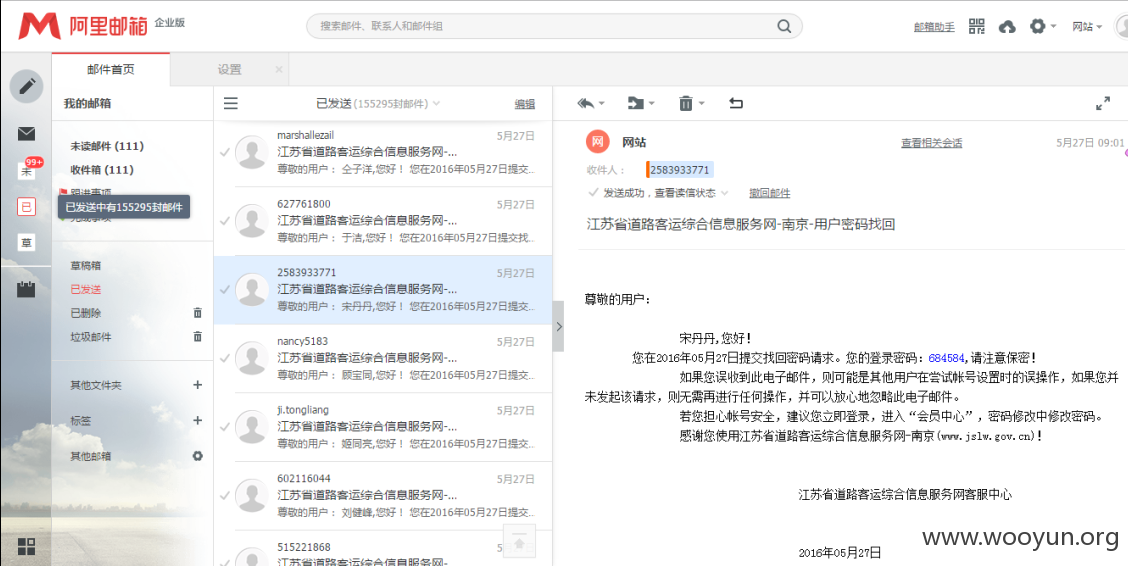
Task: Open the QR code icon in header
Action: click(x=976, y=27)
